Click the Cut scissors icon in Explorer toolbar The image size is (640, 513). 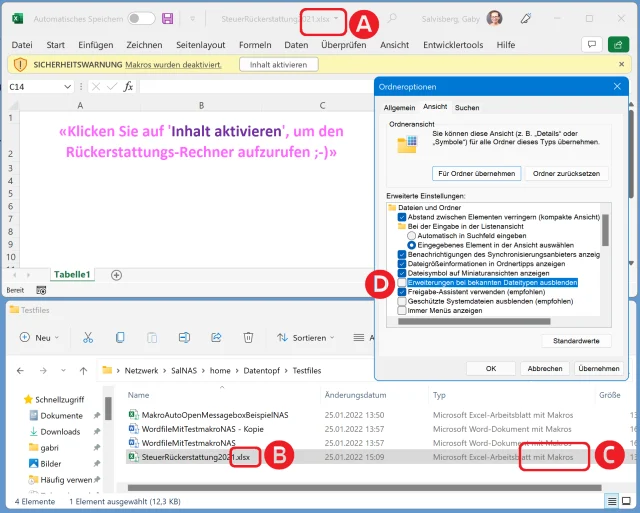tap(88, 338)
